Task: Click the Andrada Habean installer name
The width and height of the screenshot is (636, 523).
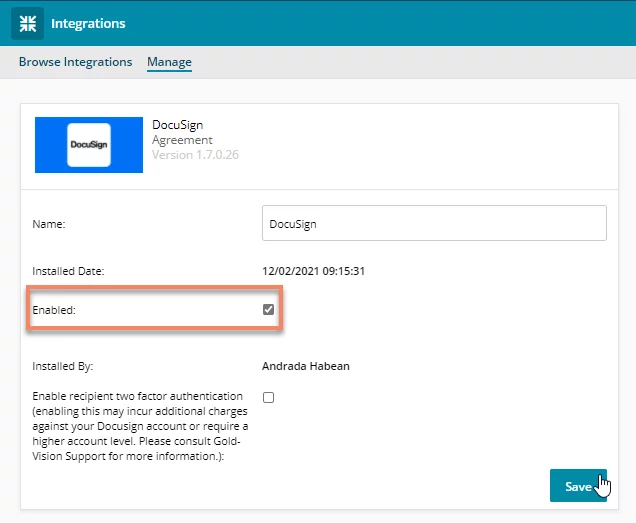Action: pyautogui.click(x=306, y=366)
